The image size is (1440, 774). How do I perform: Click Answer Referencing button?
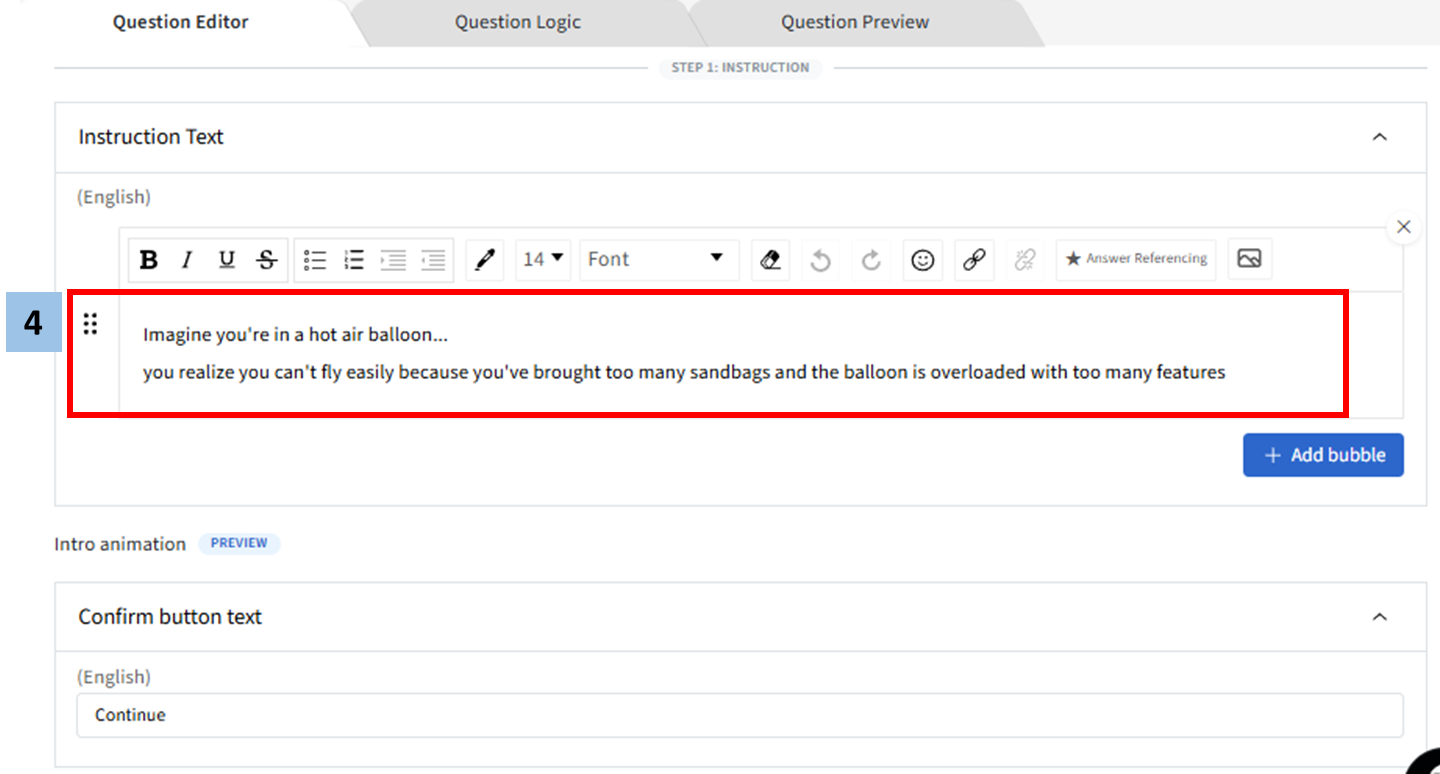coord(1136,259)
